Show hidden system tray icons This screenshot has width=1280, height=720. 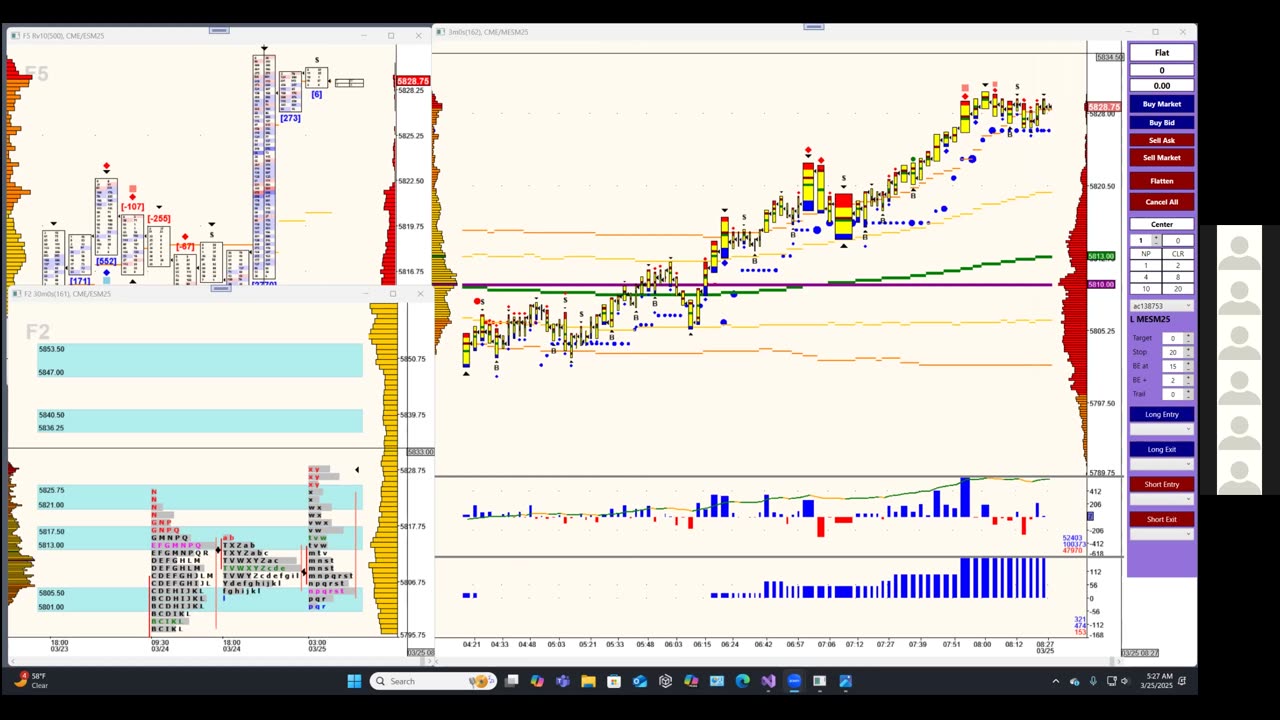coord(1055,681)
